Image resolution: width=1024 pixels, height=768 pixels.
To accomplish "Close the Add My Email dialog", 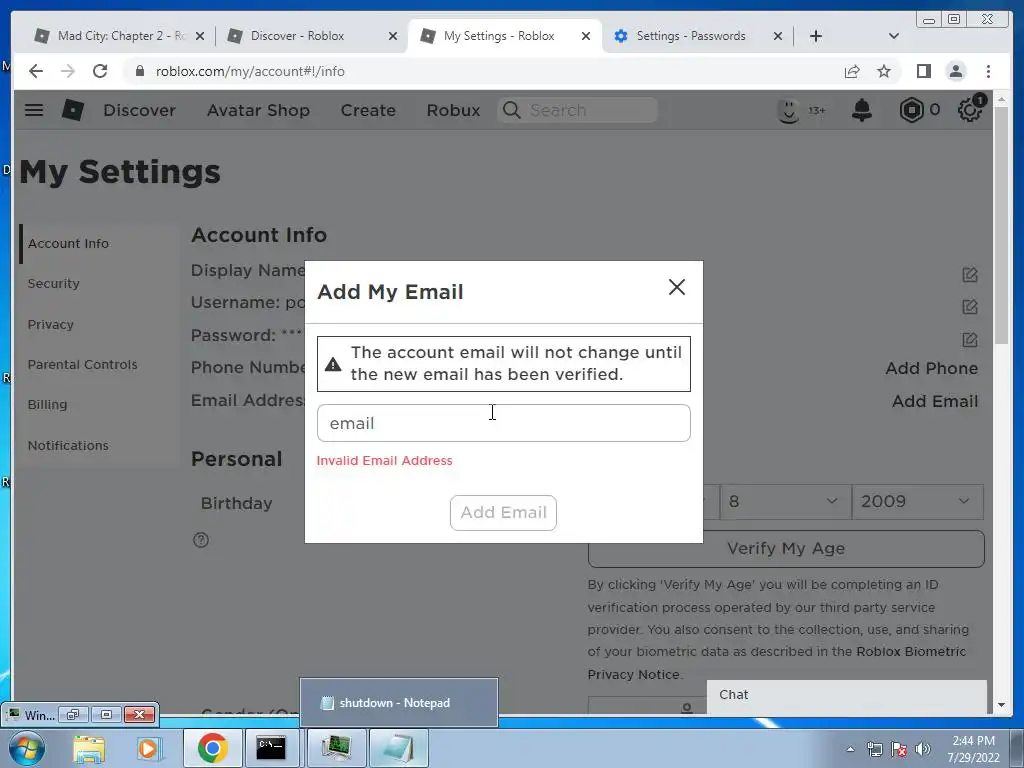I will (677, 287).
